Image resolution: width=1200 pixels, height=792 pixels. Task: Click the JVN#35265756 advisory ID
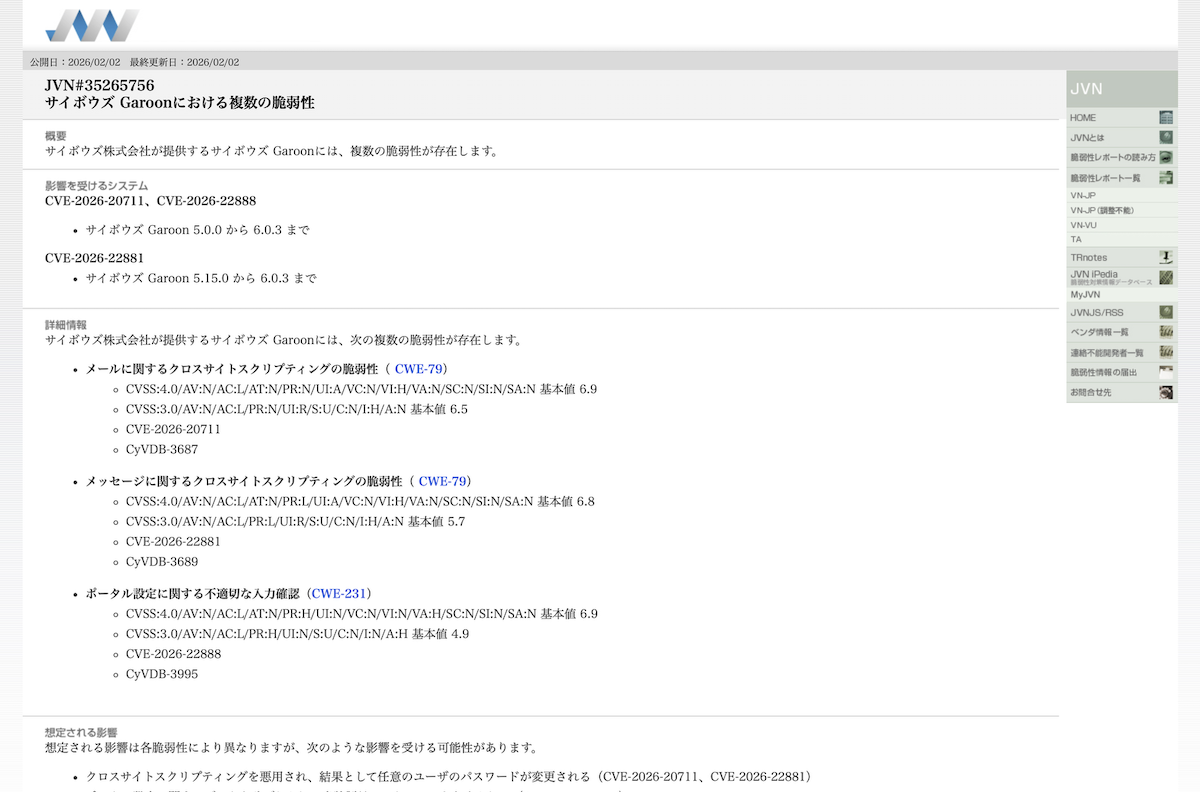click(x=99, y=85)
